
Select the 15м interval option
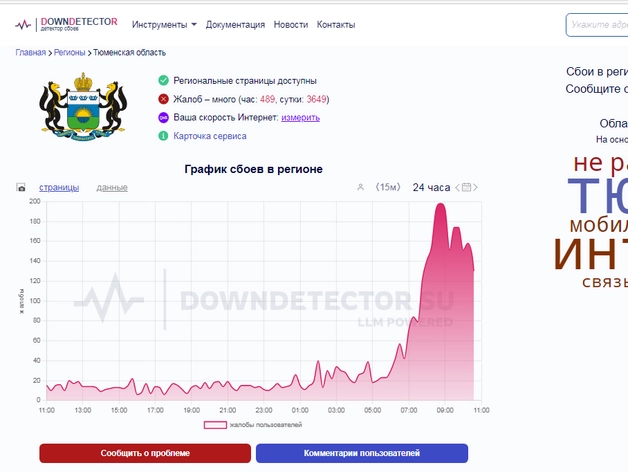(x=388, y=187)
